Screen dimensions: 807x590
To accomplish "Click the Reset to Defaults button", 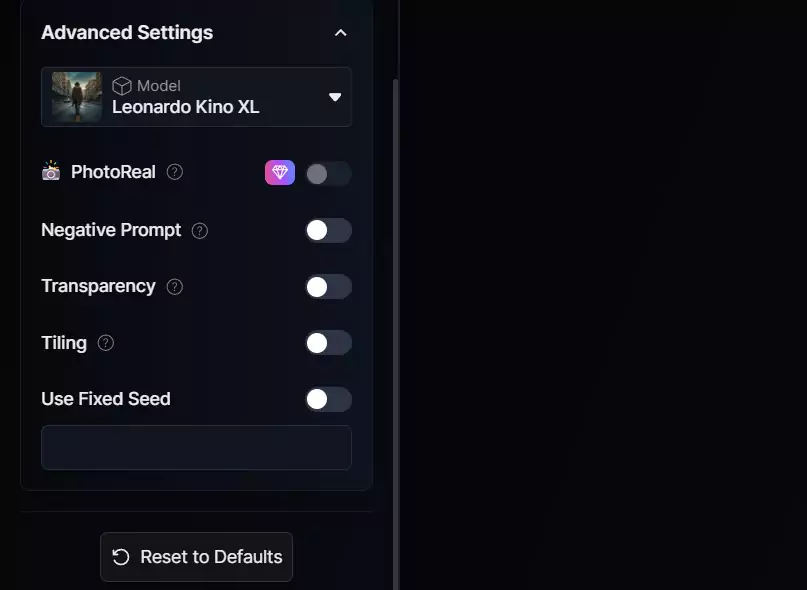I will (x=196, y=557).
